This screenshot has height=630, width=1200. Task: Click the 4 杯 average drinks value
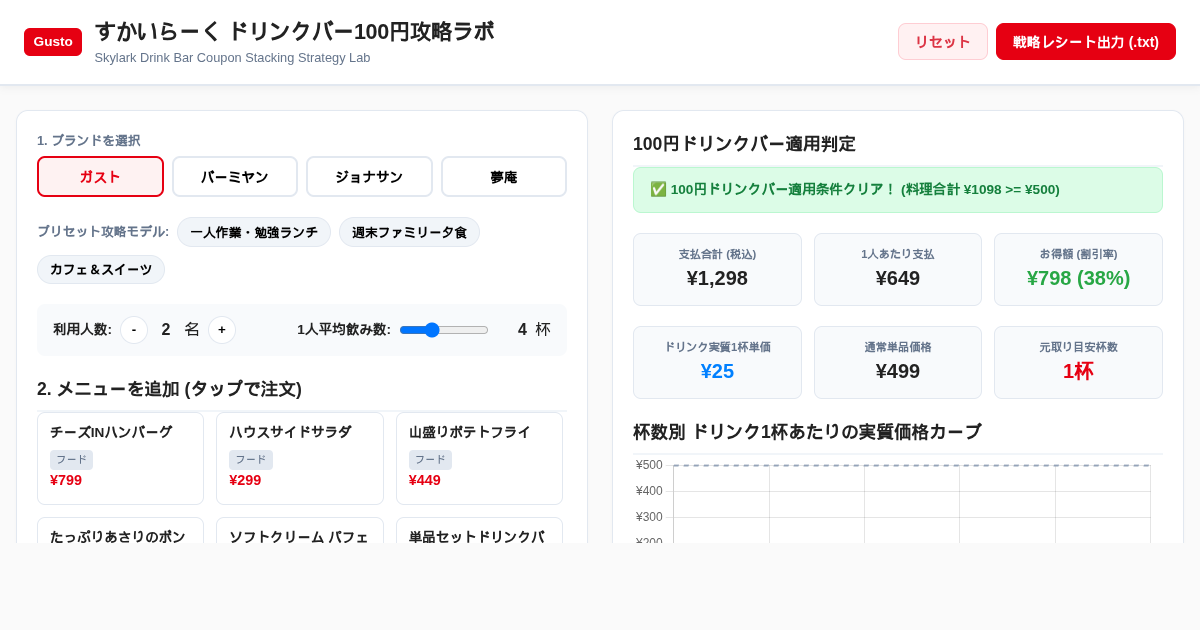(534, 330)
